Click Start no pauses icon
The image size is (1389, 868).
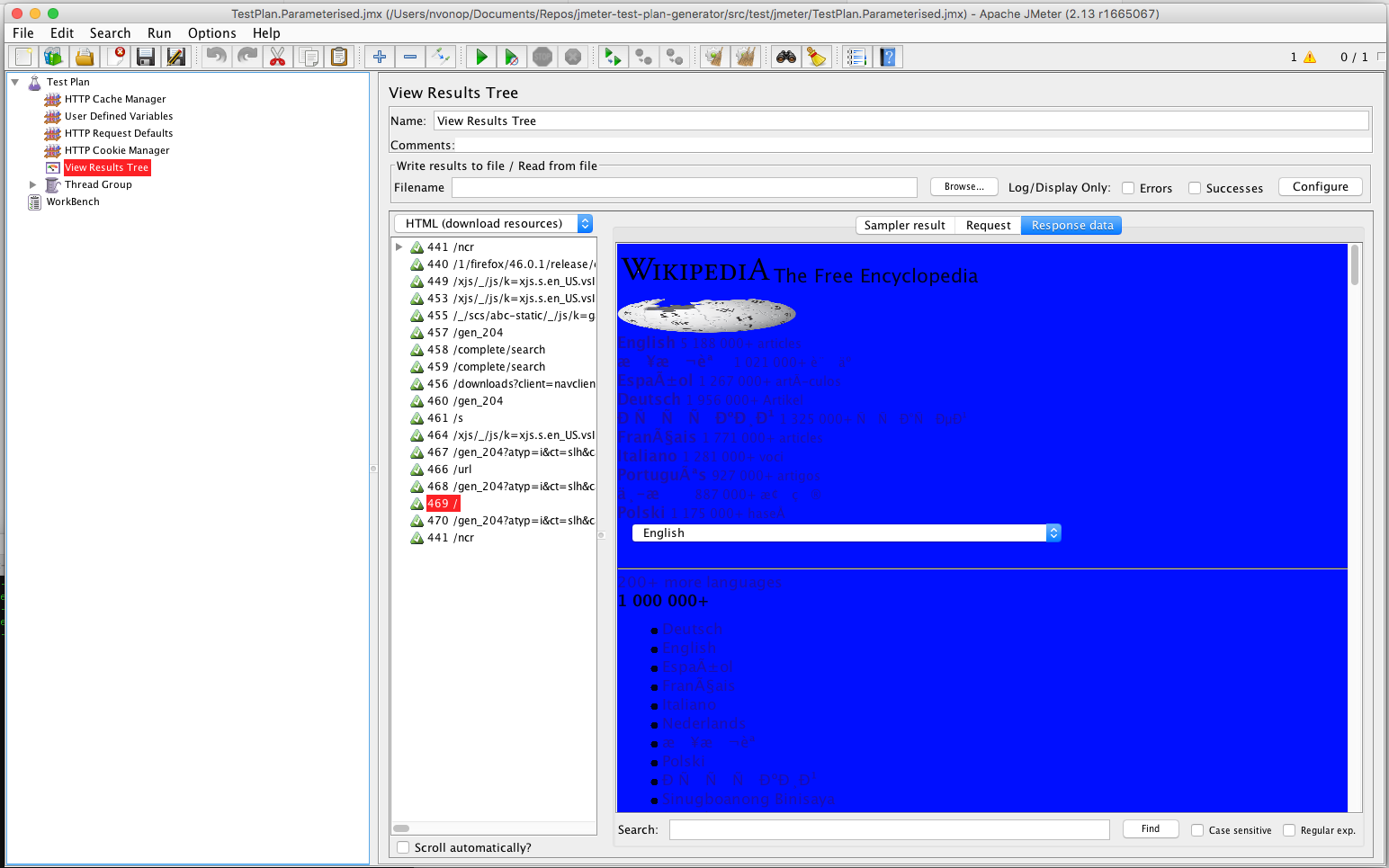[512, 57]
